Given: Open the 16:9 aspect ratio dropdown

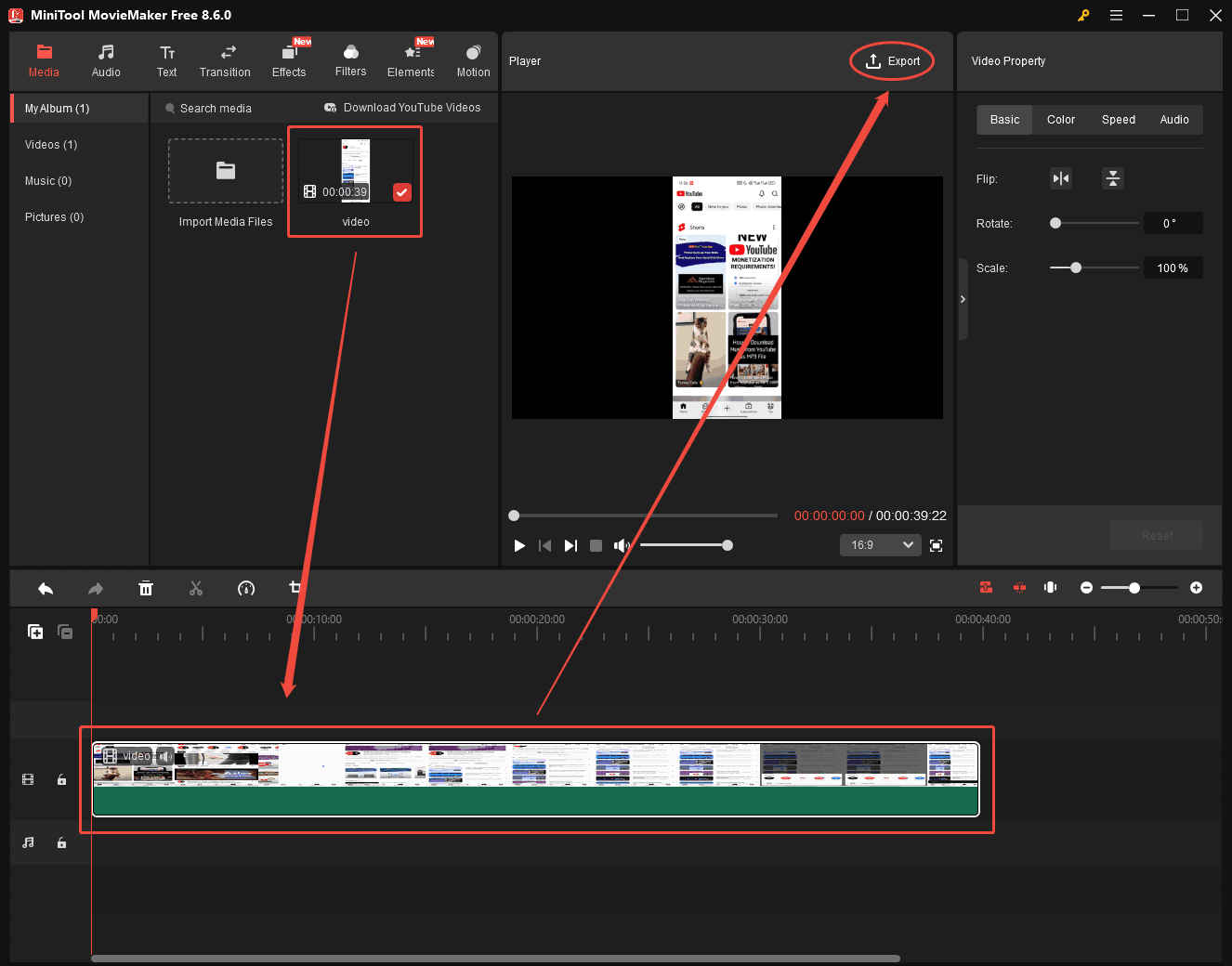Looking at the screenshot, I should [880, 545].
